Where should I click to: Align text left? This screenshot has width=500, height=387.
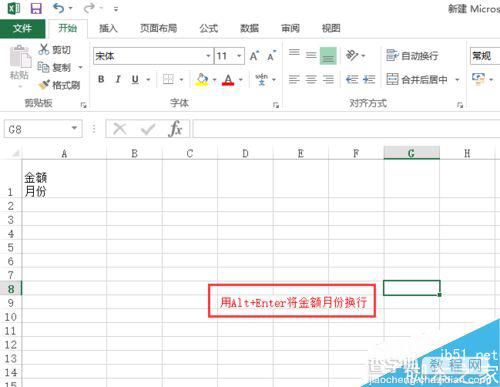(x=294, y=79)
